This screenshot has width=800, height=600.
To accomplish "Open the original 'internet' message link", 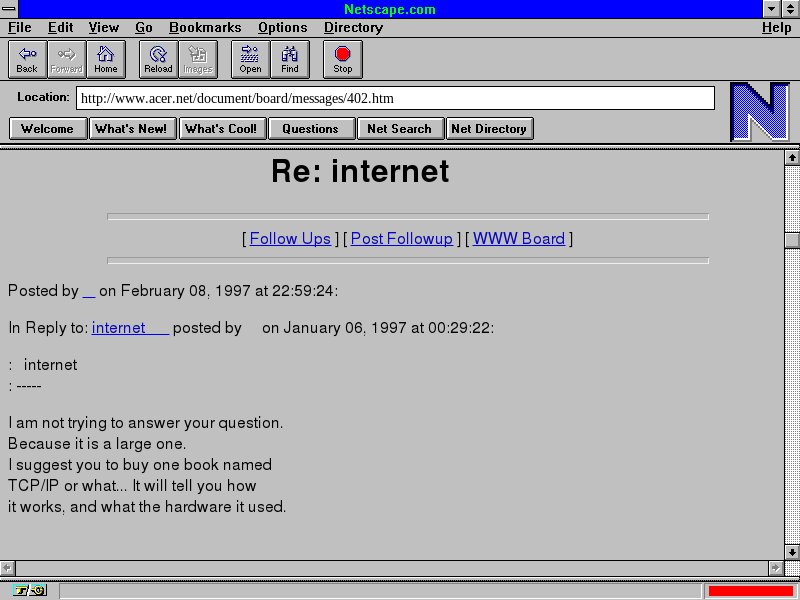I will [130, 328].
